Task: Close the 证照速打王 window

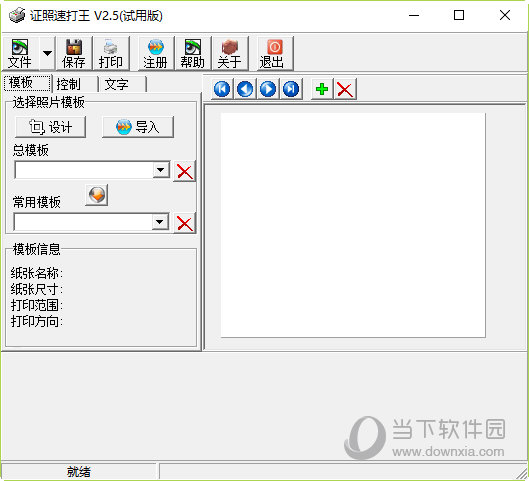Action: click(505, 15)
